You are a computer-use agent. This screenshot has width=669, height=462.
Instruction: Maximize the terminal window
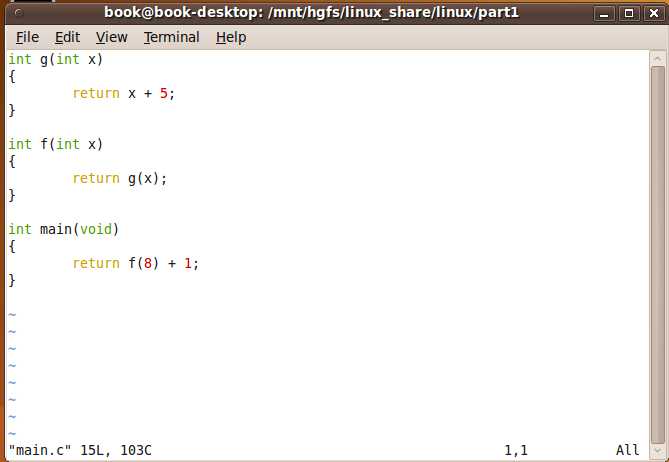629,14
